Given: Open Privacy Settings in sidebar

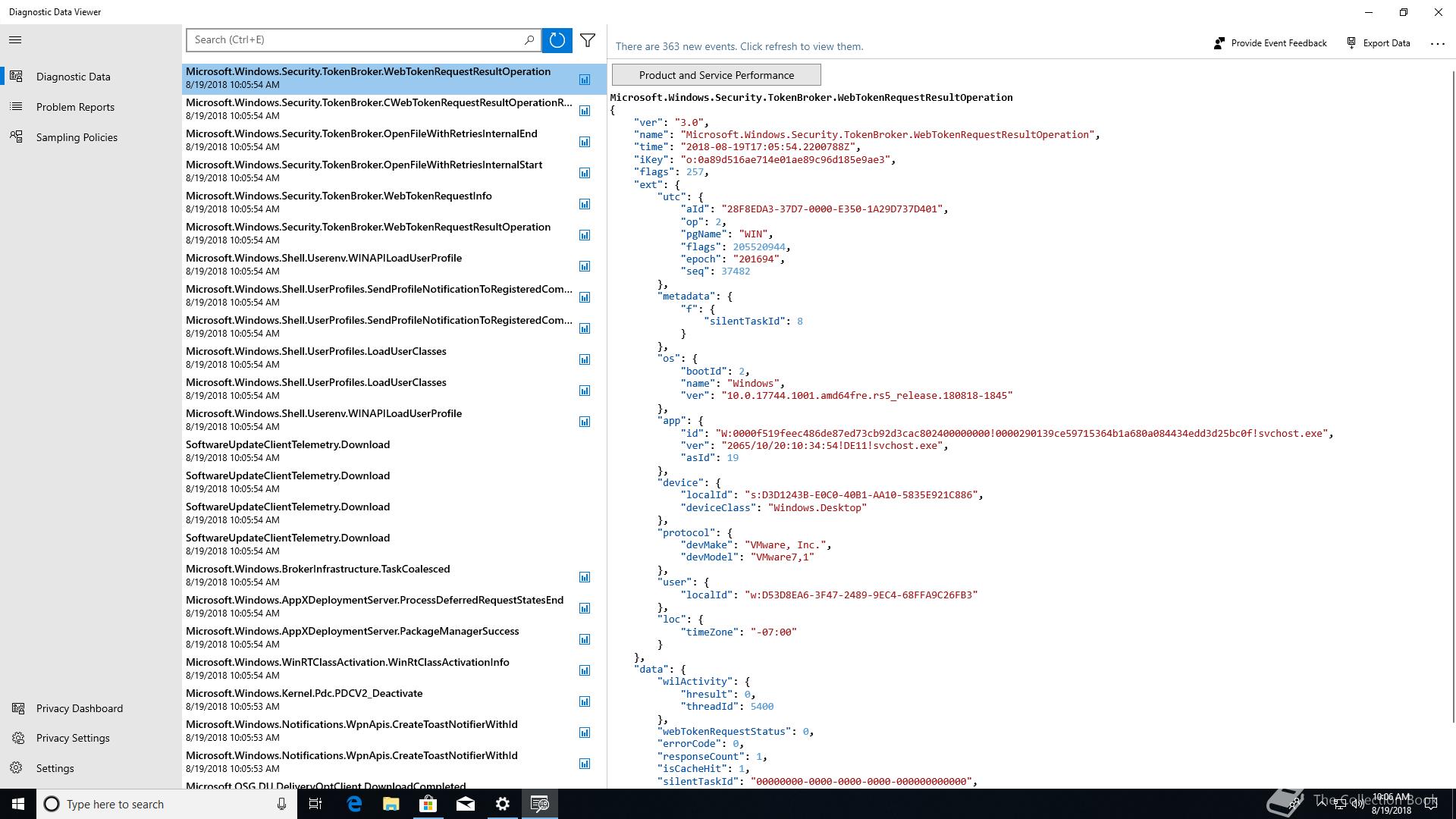Looking at the screenshot, I should point(91,738).
